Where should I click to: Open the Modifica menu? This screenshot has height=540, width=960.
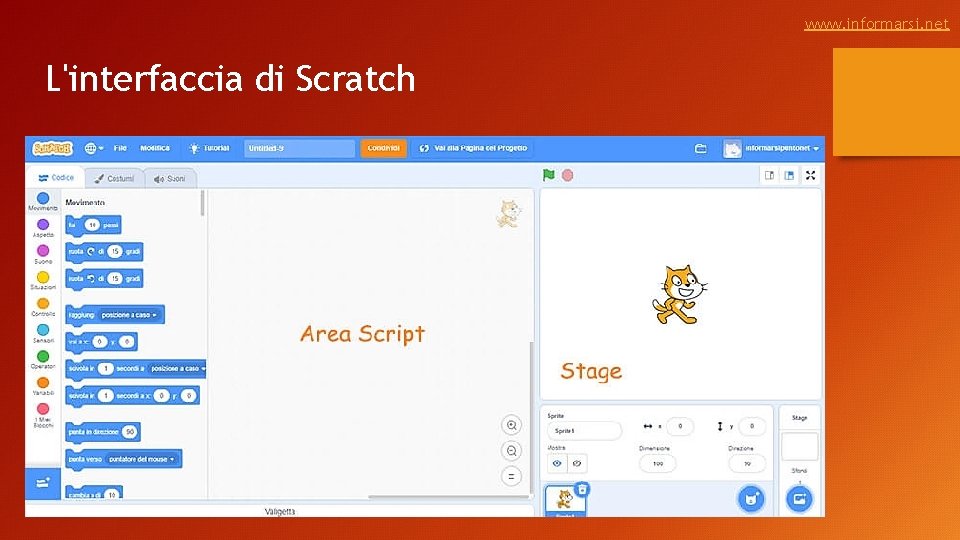point(155,148)
